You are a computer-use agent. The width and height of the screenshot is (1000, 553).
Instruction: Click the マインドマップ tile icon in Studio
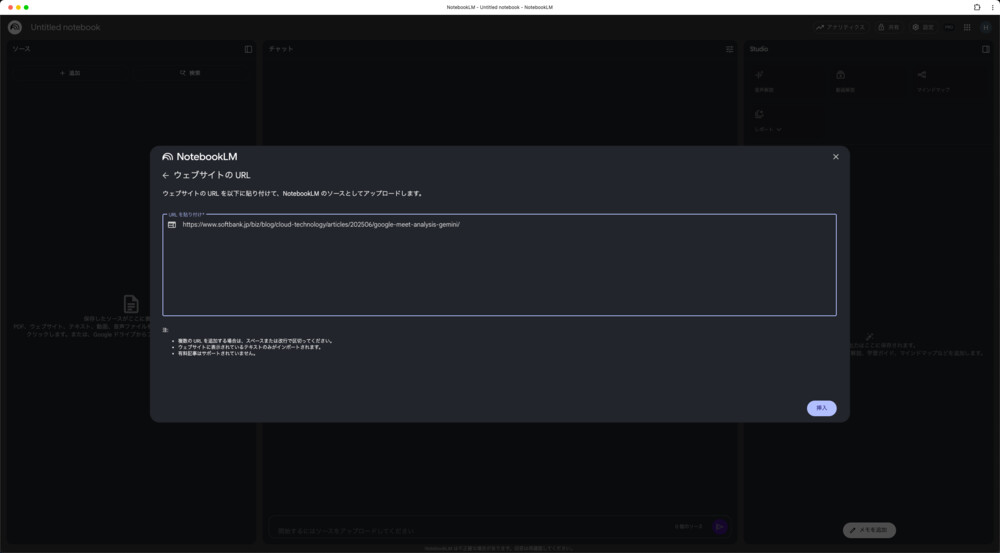pyautogui.click(x=922, y=75)
